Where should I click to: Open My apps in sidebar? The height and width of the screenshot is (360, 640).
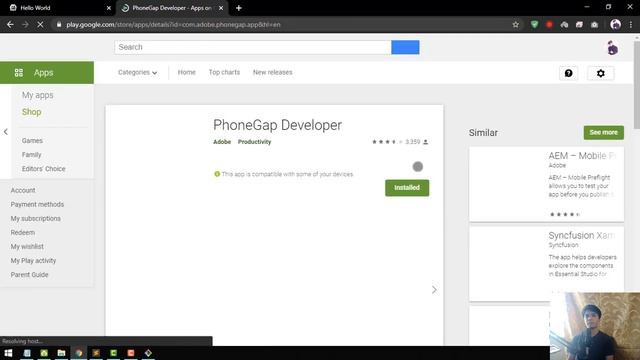[x=38, y=95]
